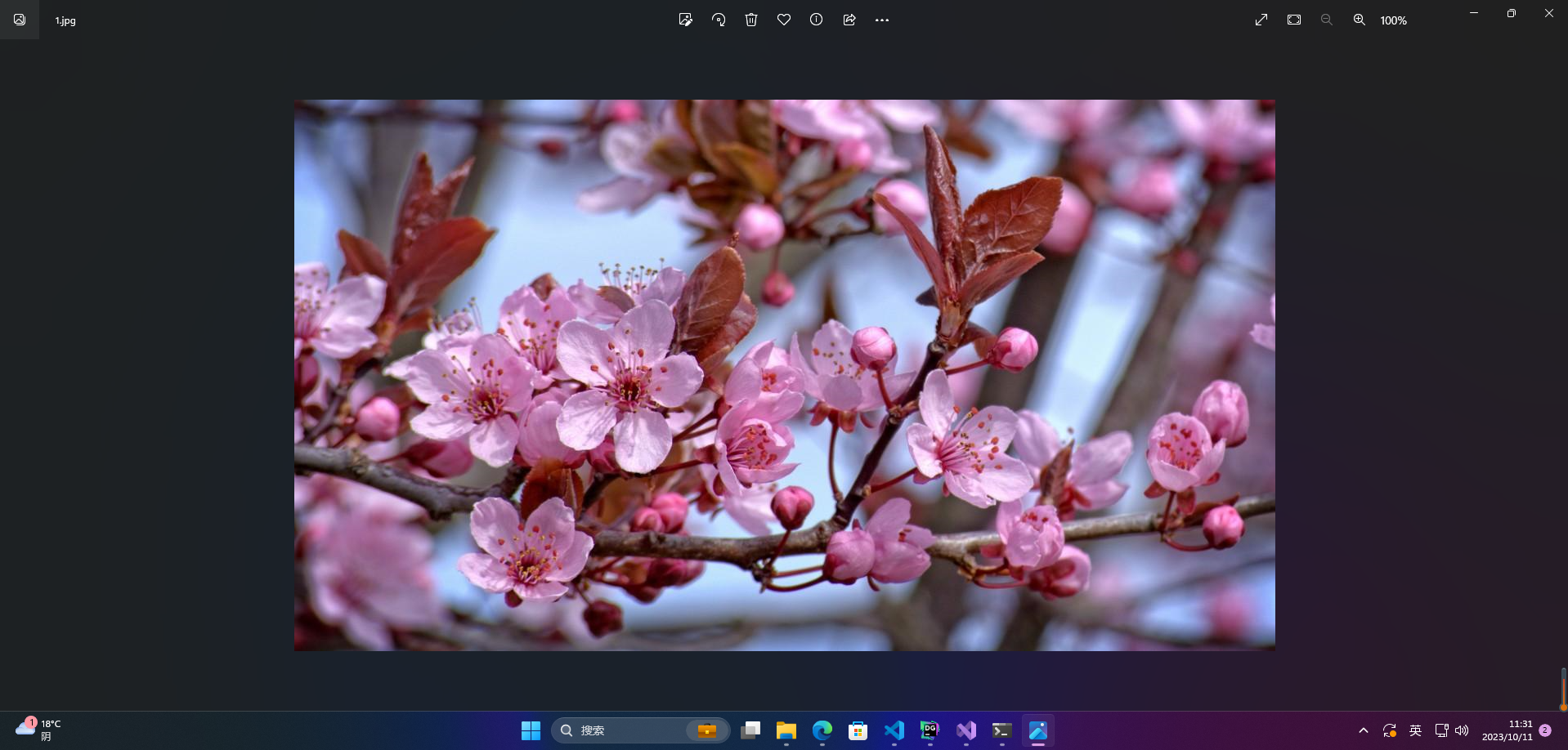Viewport: 1568px width, 750px height.
Task: Open Microsoft Store from the taskbar
Action: pos(858,730)
